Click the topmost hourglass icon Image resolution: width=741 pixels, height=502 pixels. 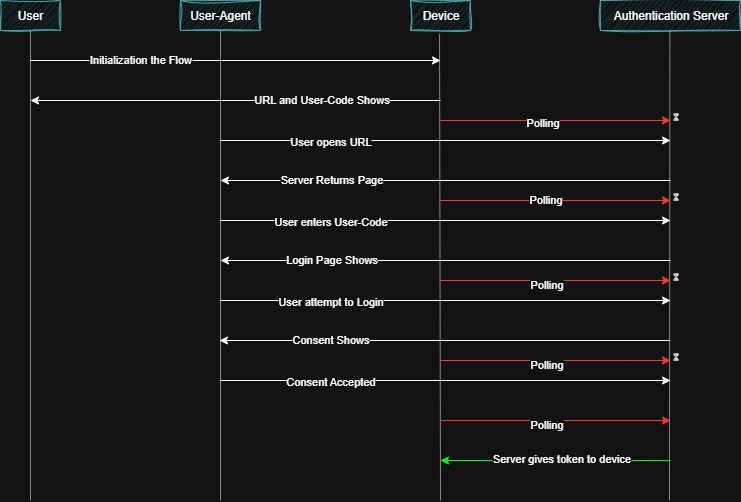676,118
